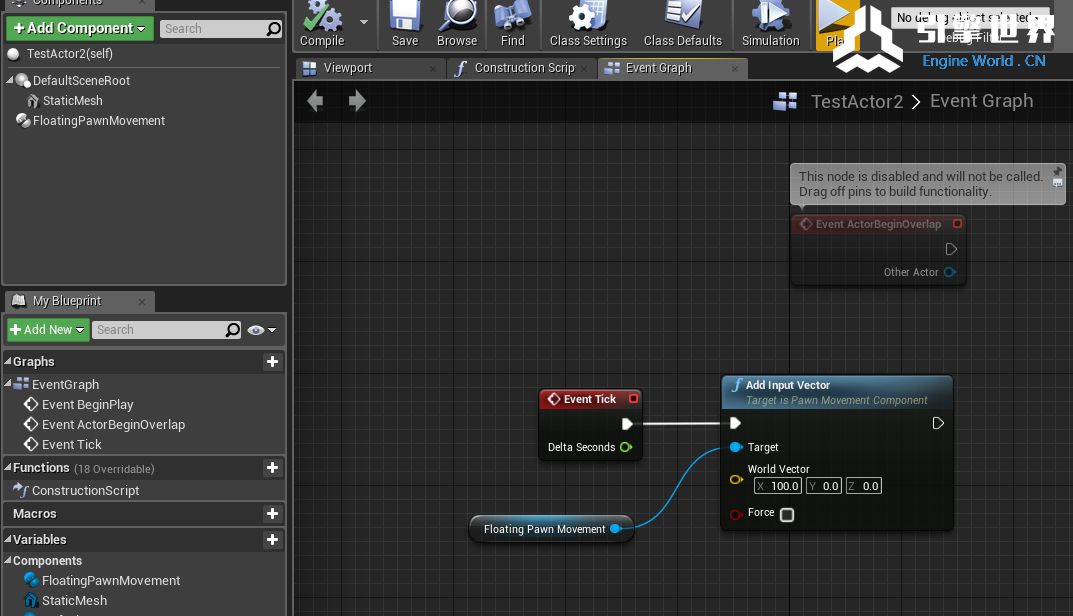Navigate back with left arrow icon

pyautogui.click(x=315, y=101)
